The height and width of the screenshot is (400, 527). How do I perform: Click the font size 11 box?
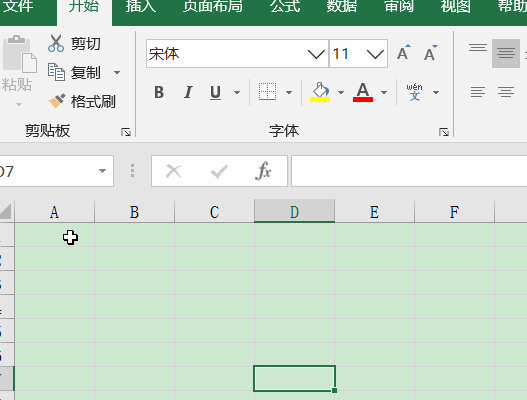(x=346, y=54)
